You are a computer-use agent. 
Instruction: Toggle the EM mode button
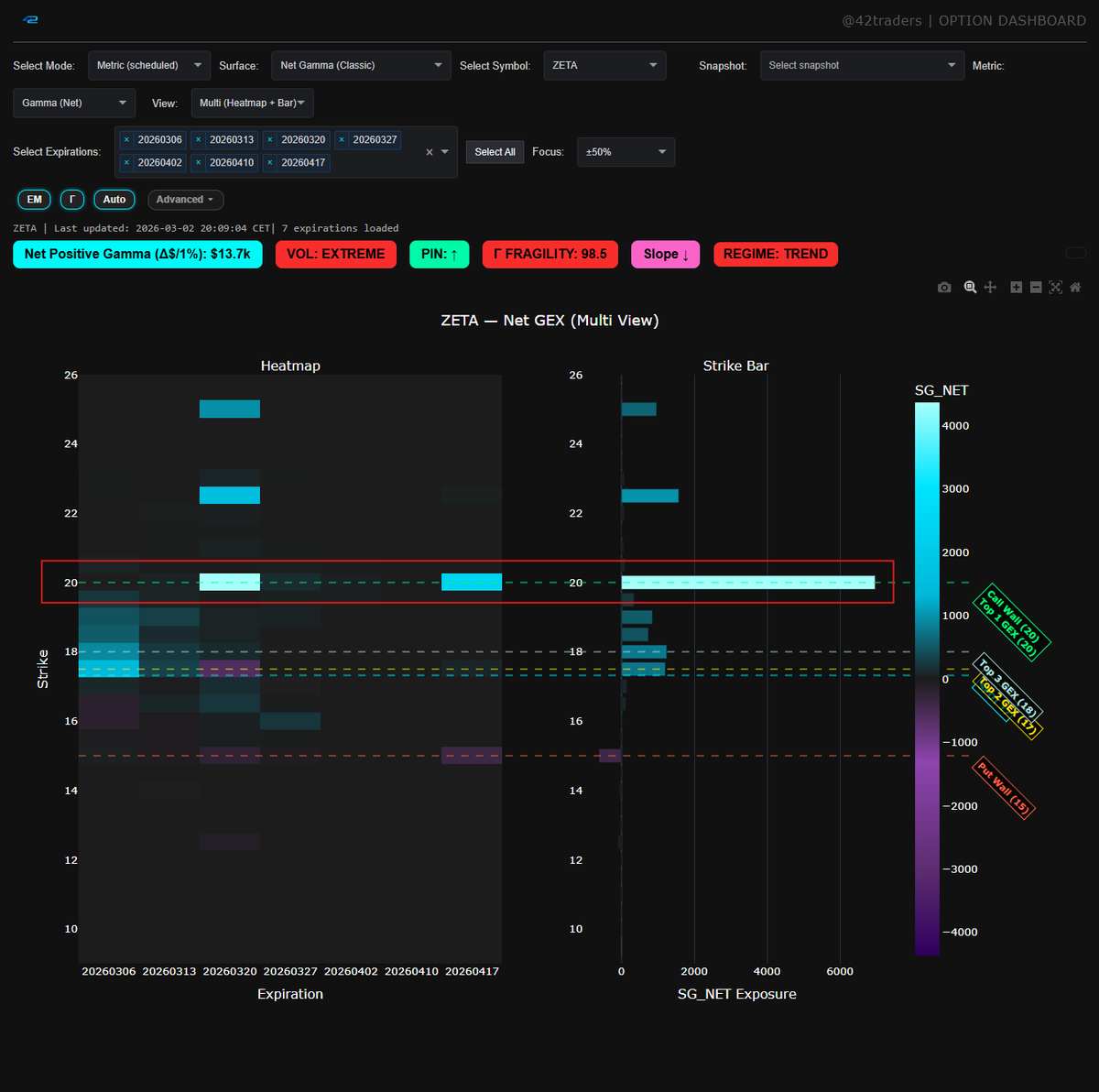(34, 199)
